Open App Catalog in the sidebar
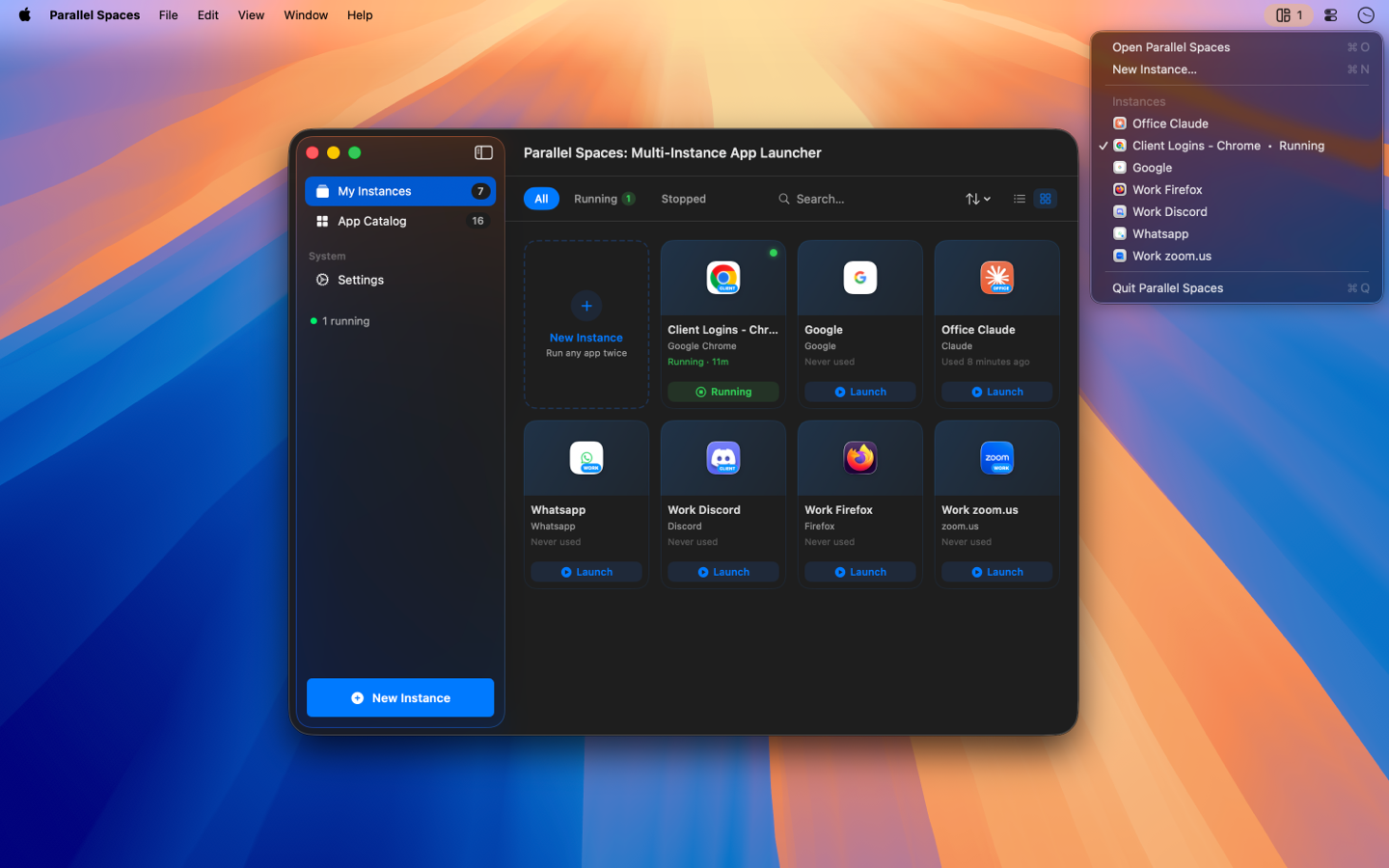The image size is (1389, 868). coord(400,221)
